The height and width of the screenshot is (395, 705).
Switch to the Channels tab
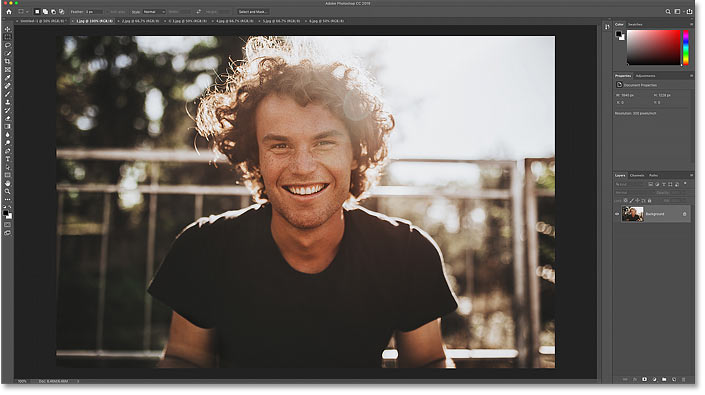(x=637, y=175)
